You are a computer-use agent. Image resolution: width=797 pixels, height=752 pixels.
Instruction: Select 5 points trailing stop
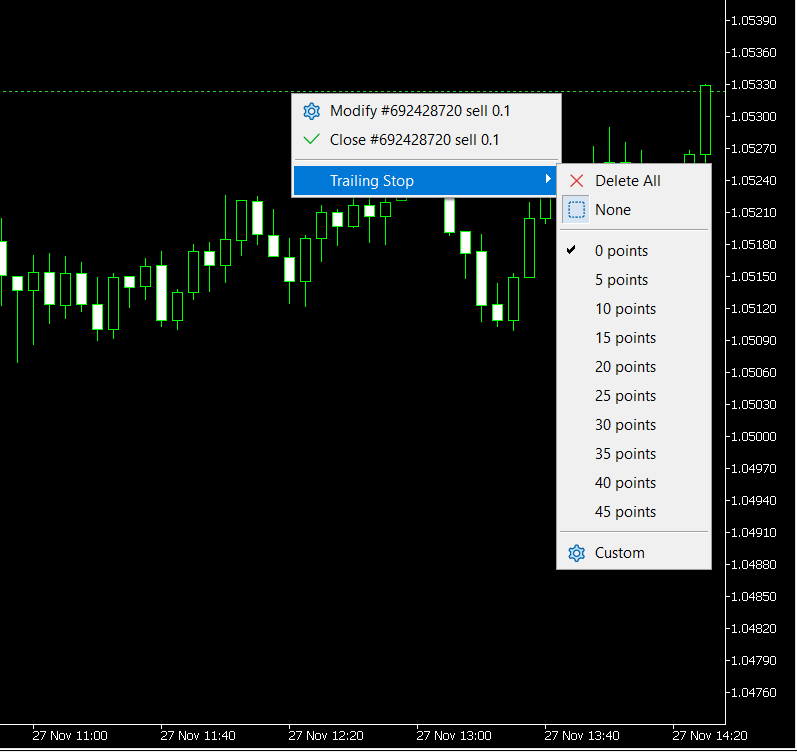[621, 280]
